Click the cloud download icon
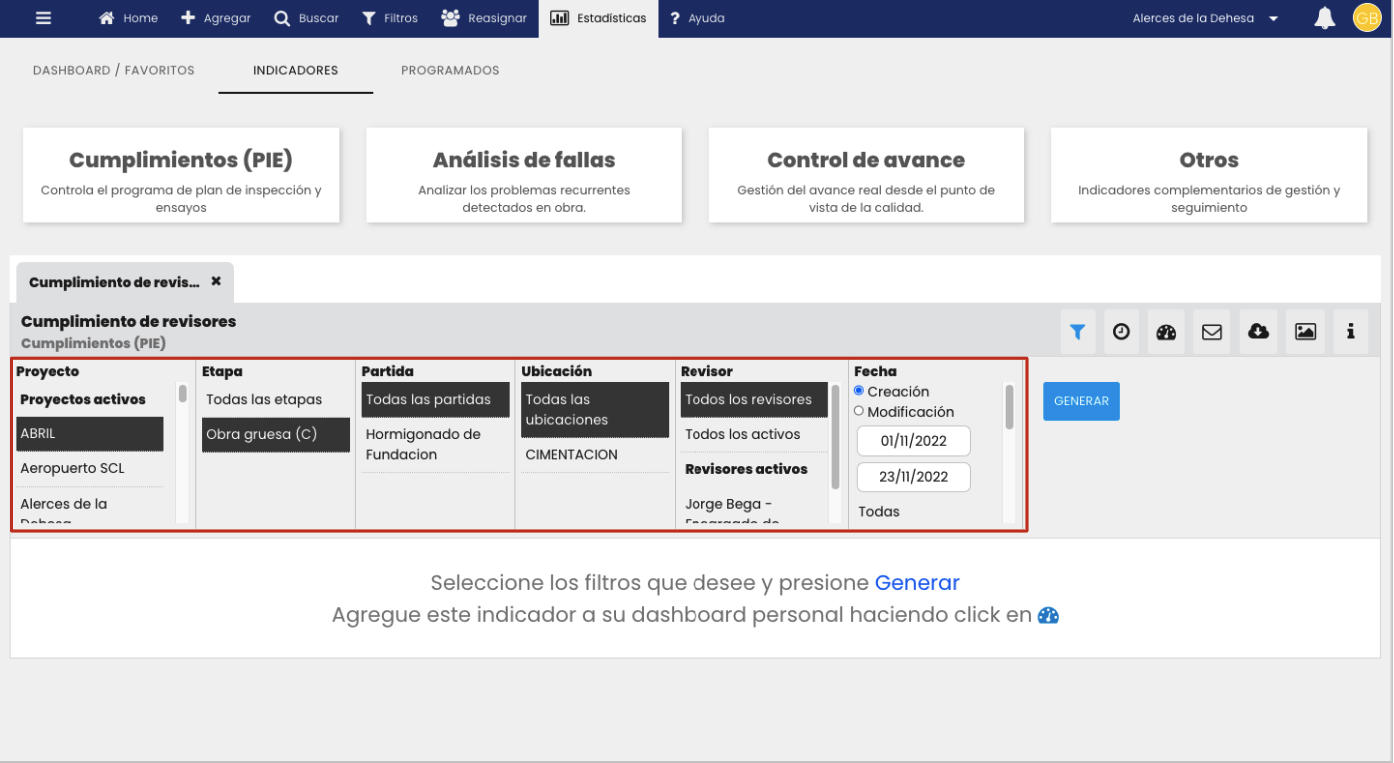The width and height of the screenshot is (1394, 763). 1258,332
